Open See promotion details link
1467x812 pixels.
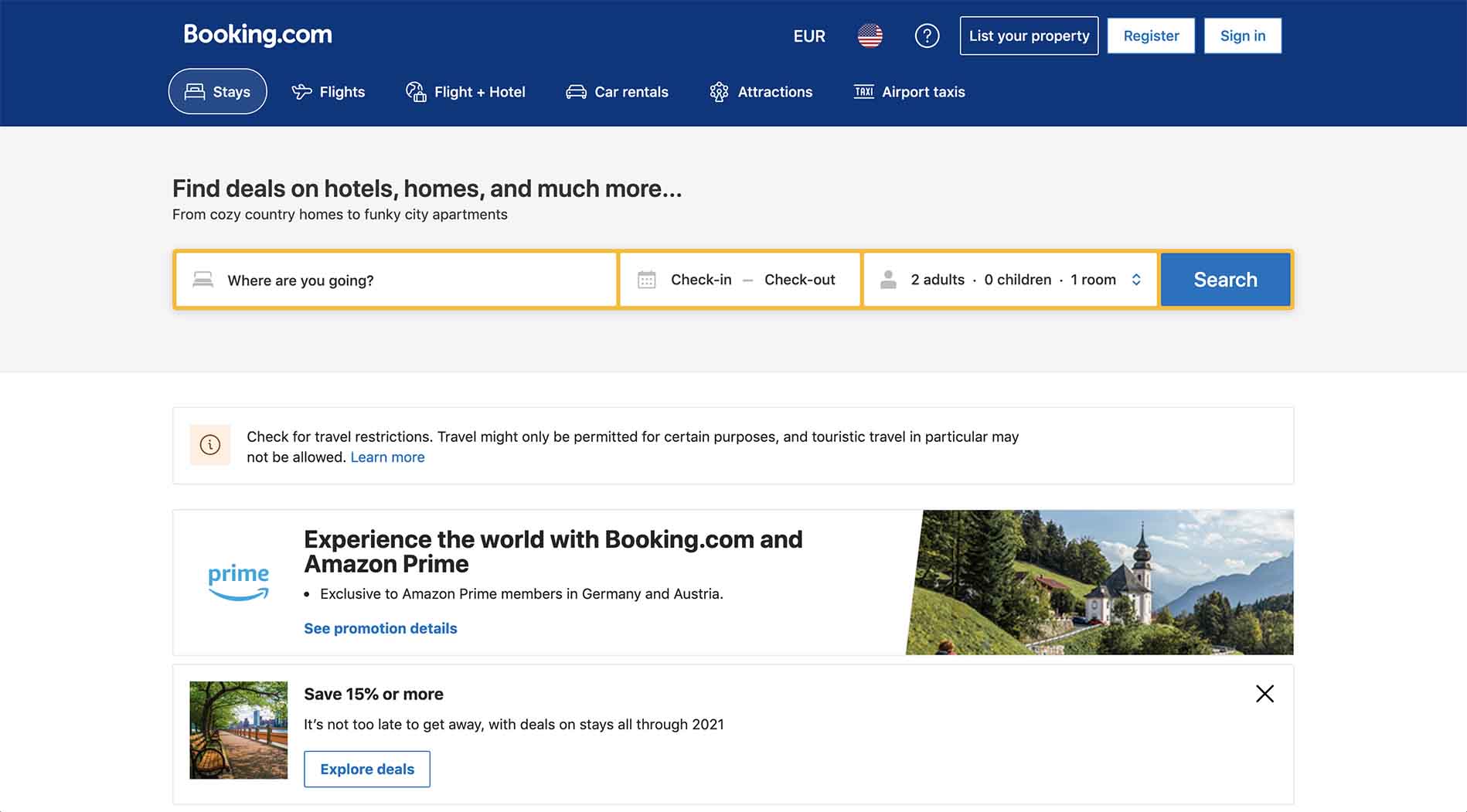(x=380, y=628)
